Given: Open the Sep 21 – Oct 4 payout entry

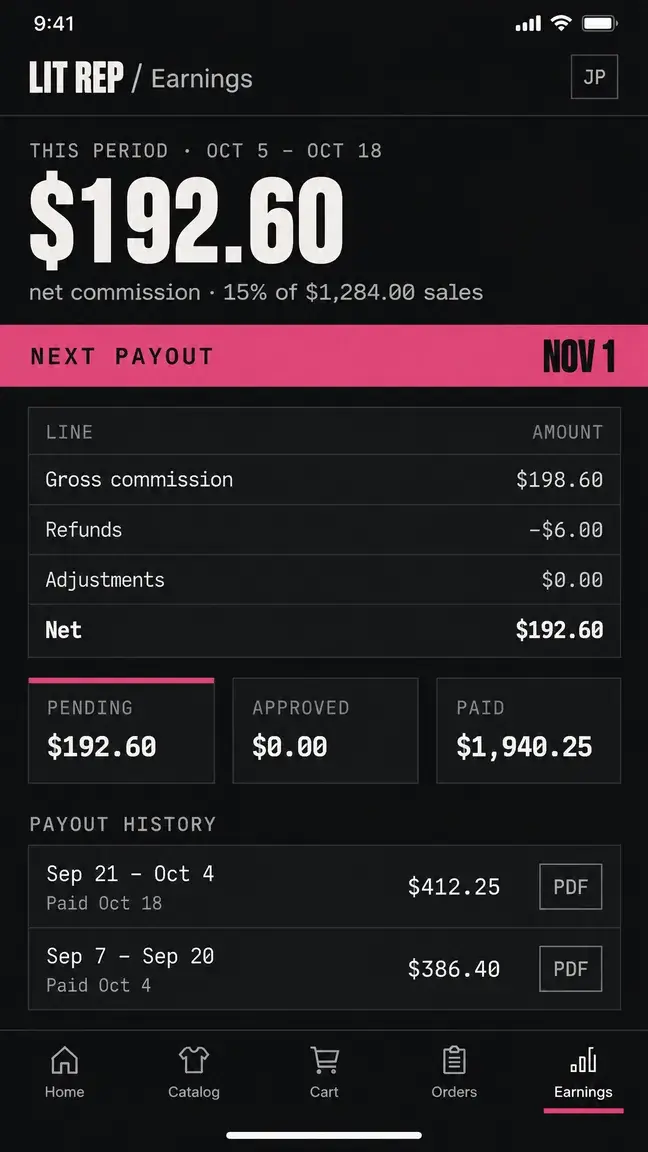Looking at the screenshot, I should [x=324, y=887].
